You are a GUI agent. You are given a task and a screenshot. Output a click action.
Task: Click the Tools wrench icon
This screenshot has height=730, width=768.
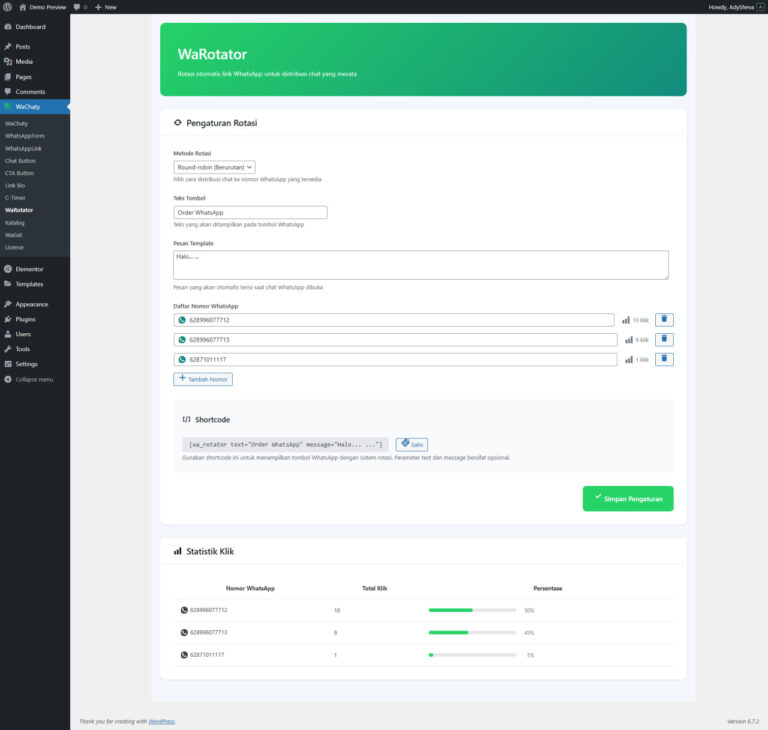point(8,349)
